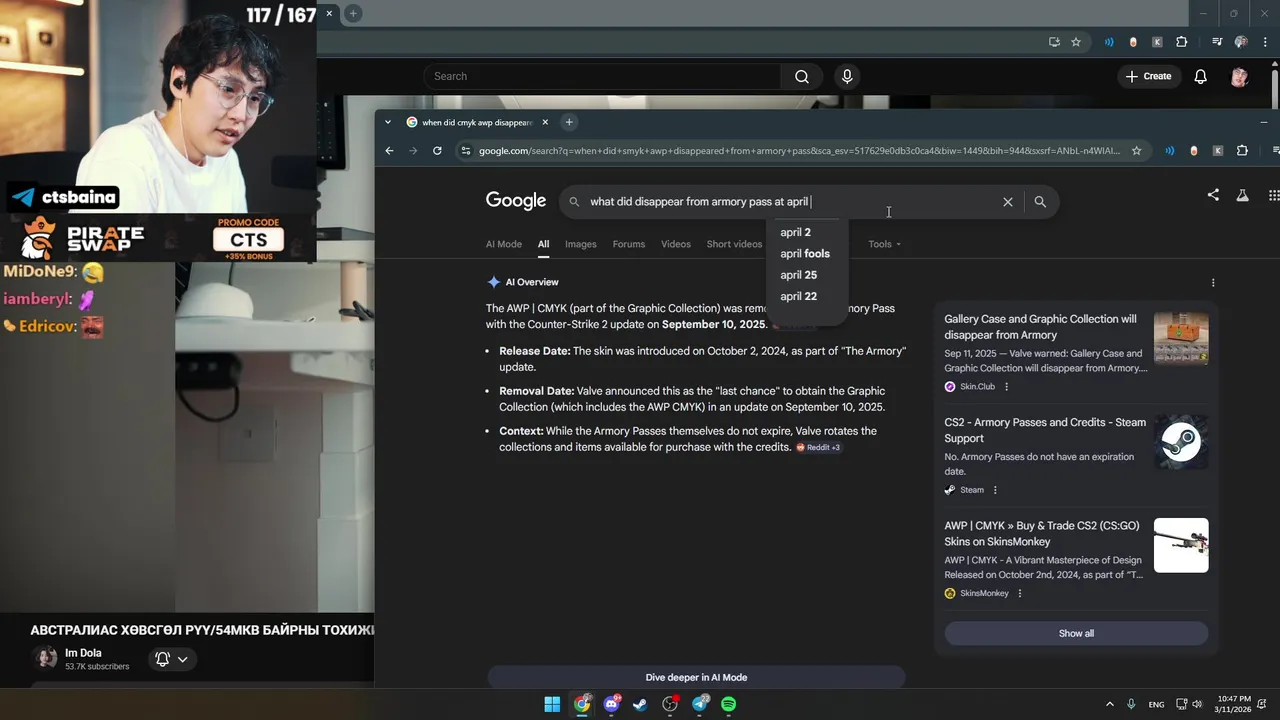The width and height of the screenshot is (1280, 720).
Task: Open Discord from the taskbar
Action: click(611, 704)
